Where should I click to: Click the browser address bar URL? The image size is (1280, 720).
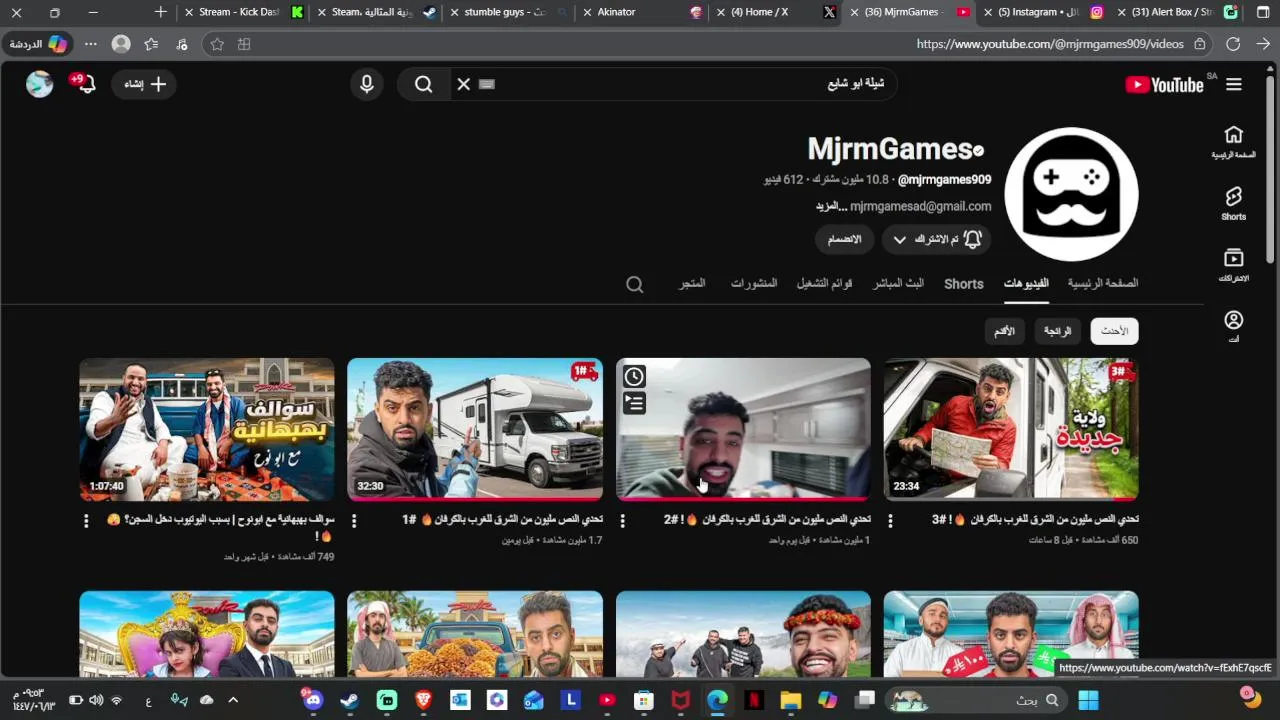(1050, 44)
